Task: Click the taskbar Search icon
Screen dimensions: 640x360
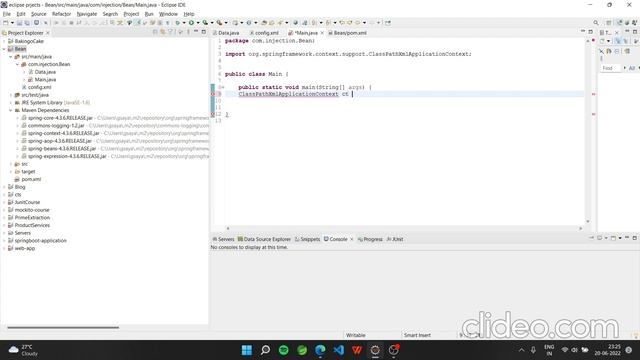Action: point(265,350)
